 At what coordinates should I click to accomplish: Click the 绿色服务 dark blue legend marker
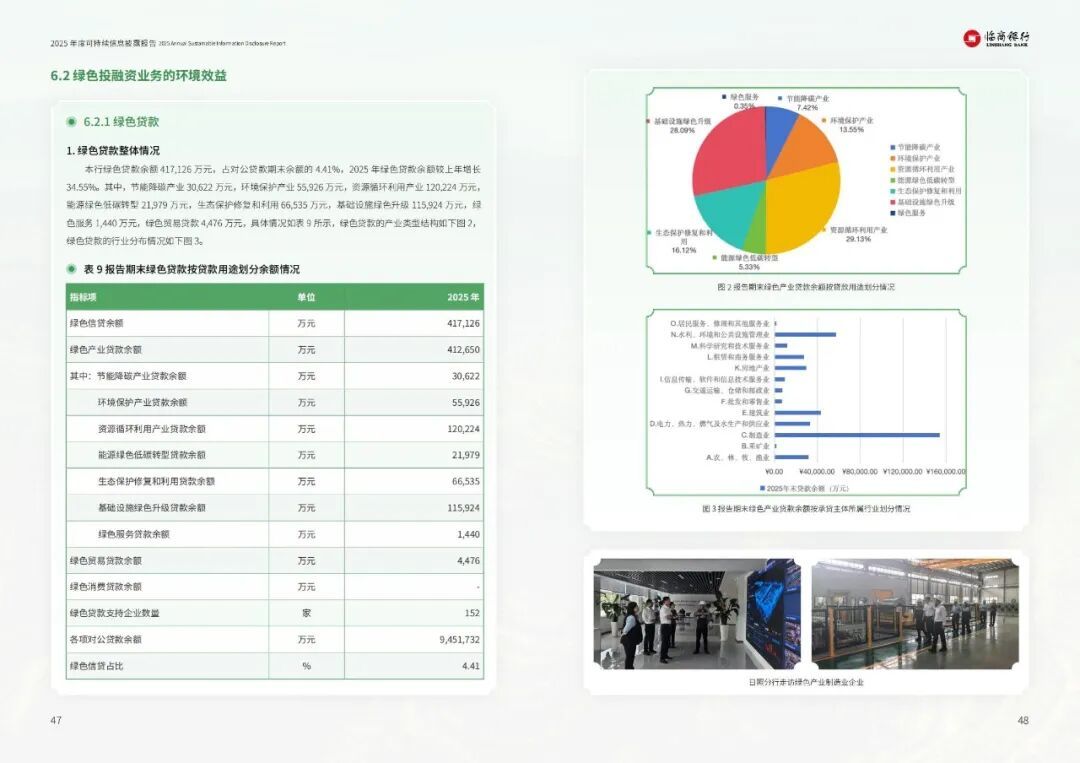(893, 213)
